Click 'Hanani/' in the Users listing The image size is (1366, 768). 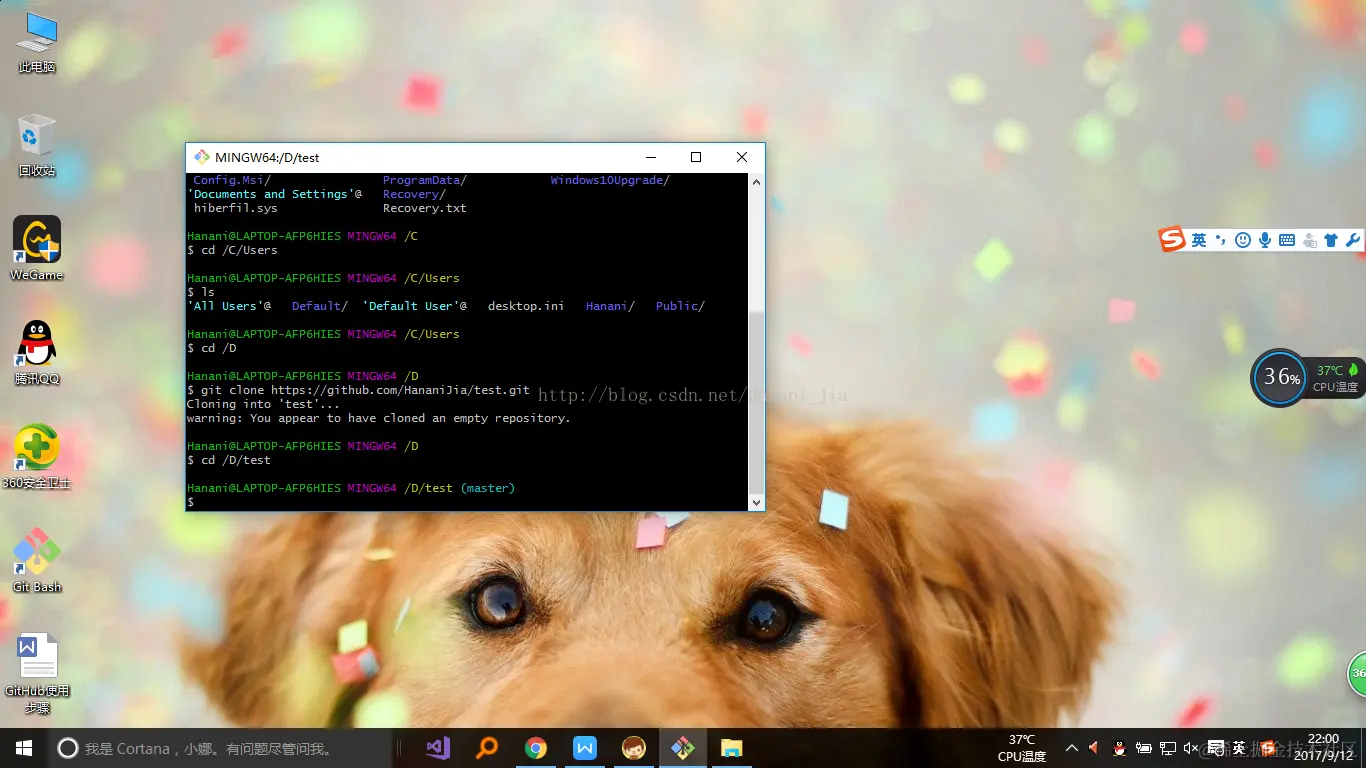pos(610,306)
